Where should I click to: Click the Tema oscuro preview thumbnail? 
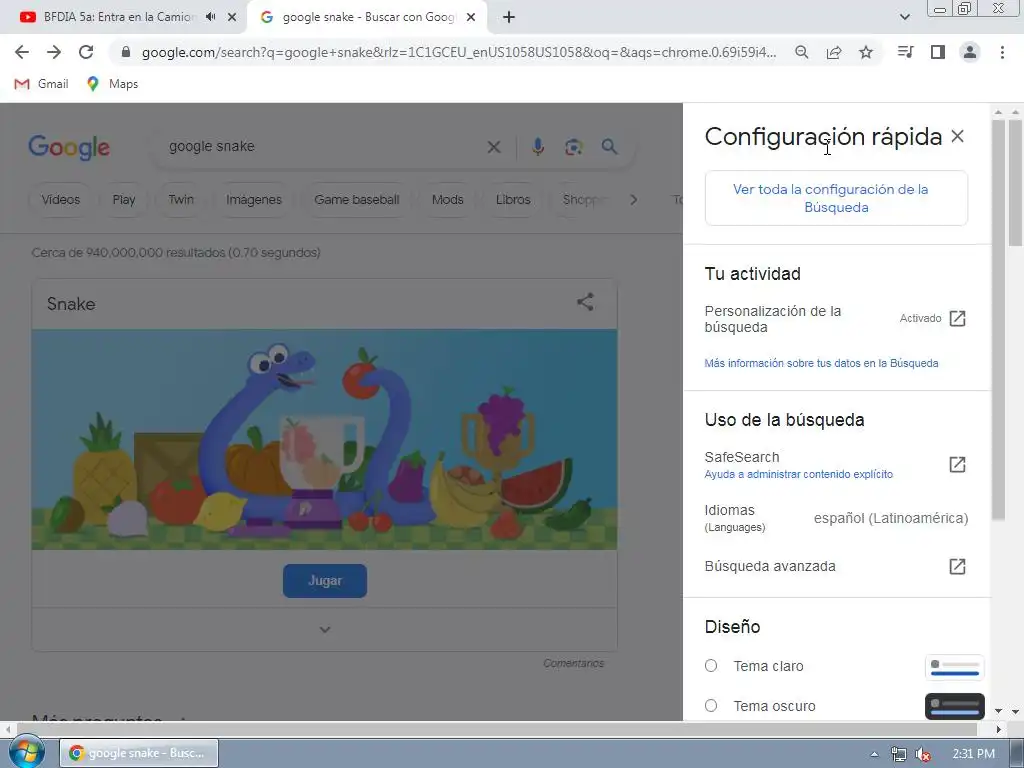tap(955, 706)
